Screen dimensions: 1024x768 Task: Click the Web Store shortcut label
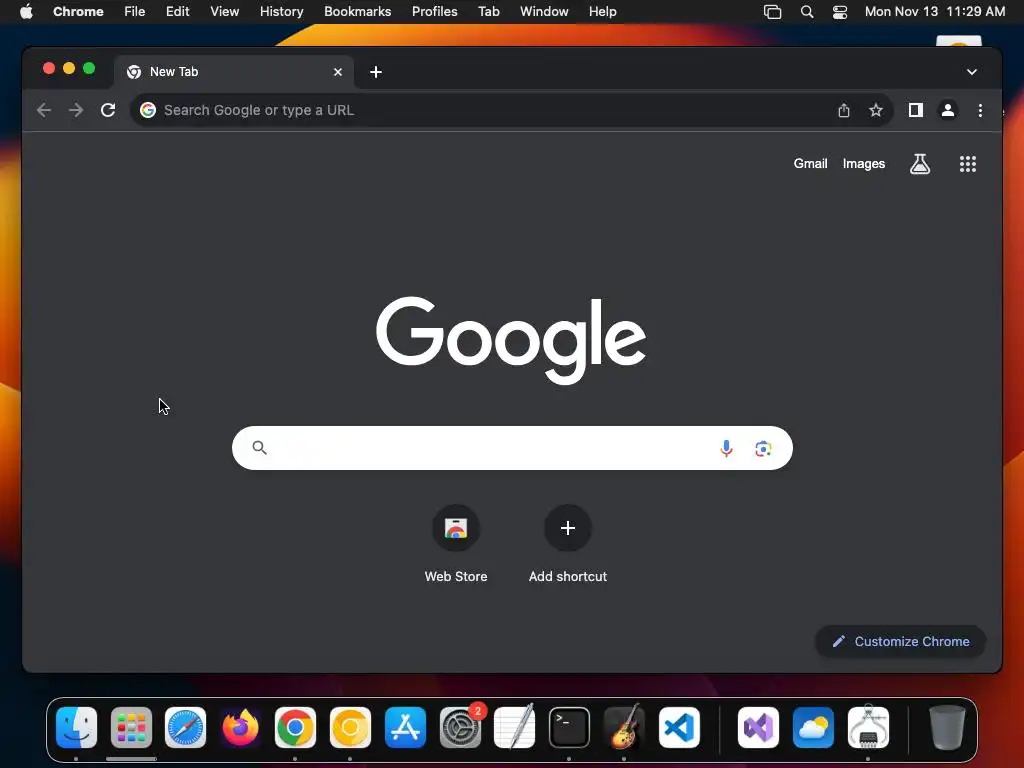pyautogui.click(x=456, y=577)
